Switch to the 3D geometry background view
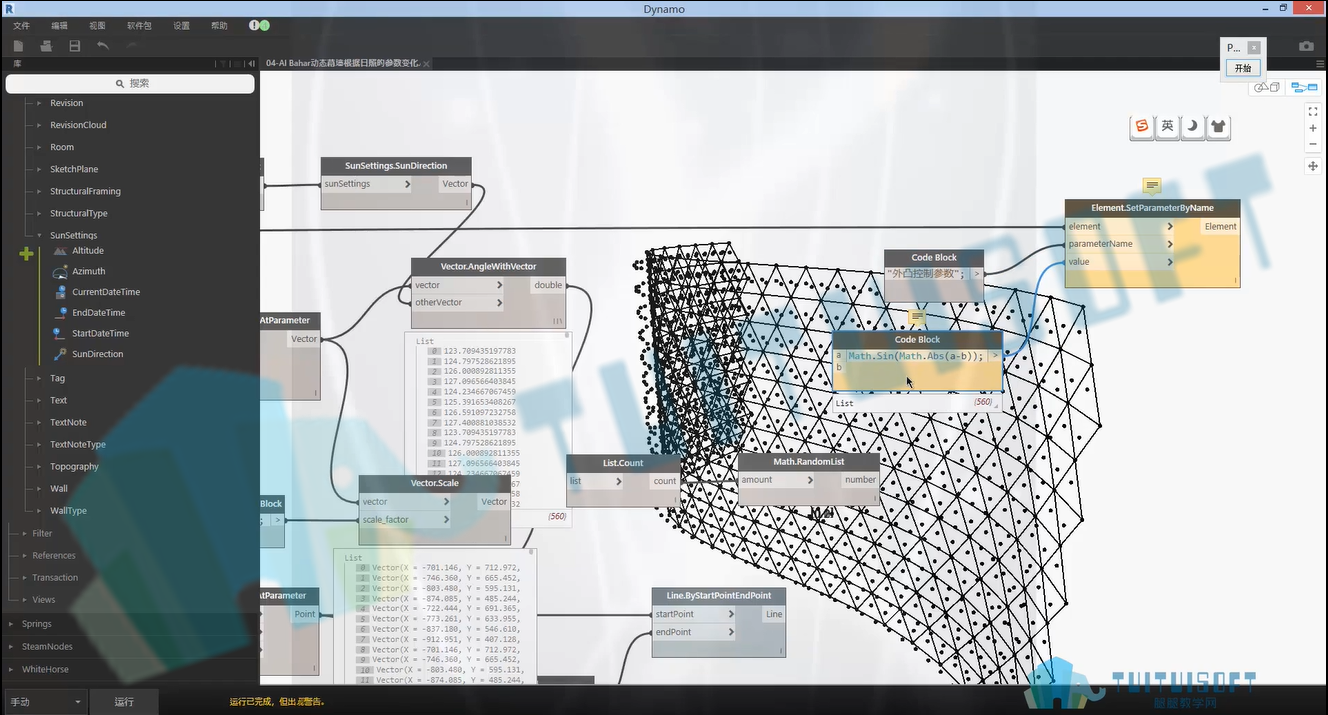Image resolution: width=1328 pixels, height=715 pixels. [x=1267, y=87]
